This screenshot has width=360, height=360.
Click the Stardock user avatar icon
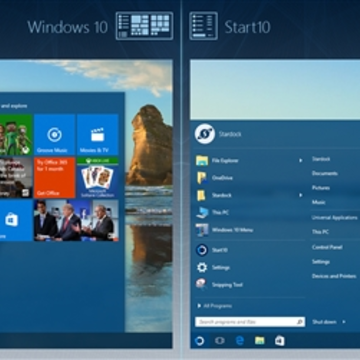(x=205, y=134)
